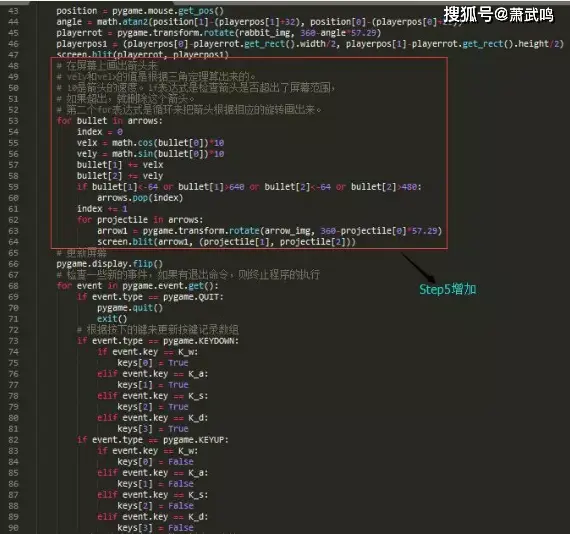Click the 'arrow1 = pygame.transform.rotate' line

[269, 231]
